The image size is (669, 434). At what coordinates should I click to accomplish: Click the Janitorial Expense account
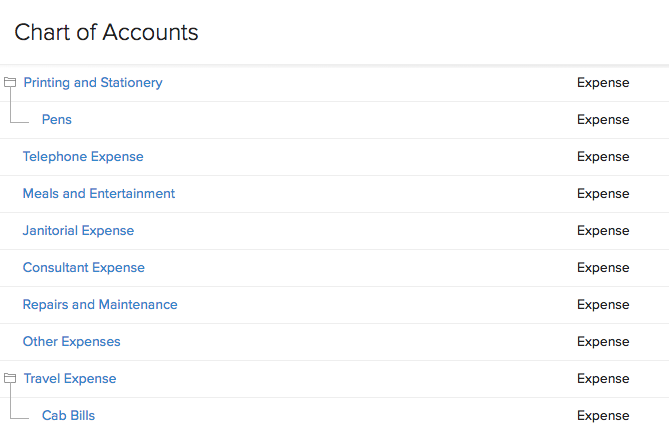click(x=78, y=231)
